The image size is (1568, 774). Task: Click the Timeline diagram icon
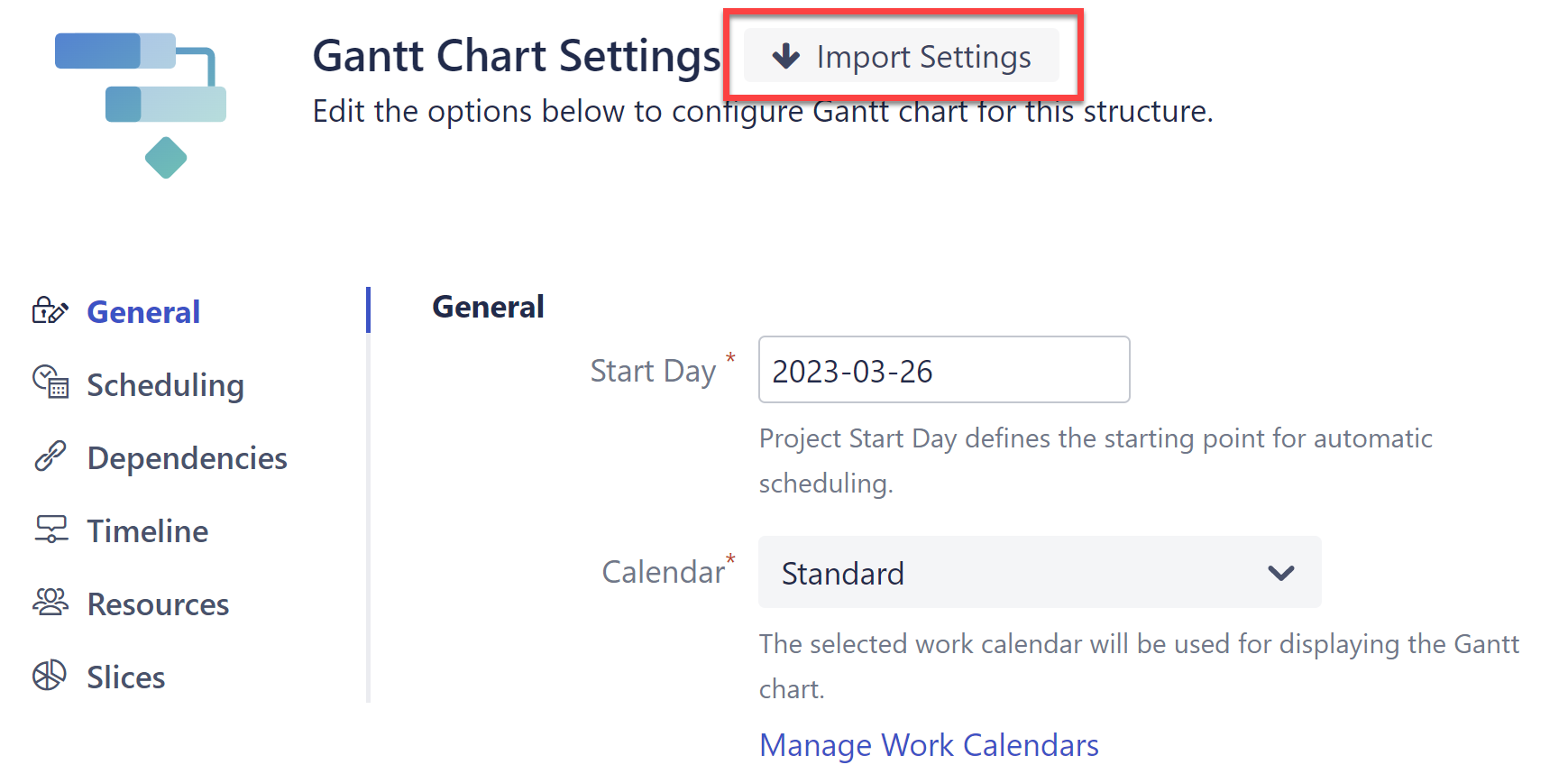tap(50, 530)
